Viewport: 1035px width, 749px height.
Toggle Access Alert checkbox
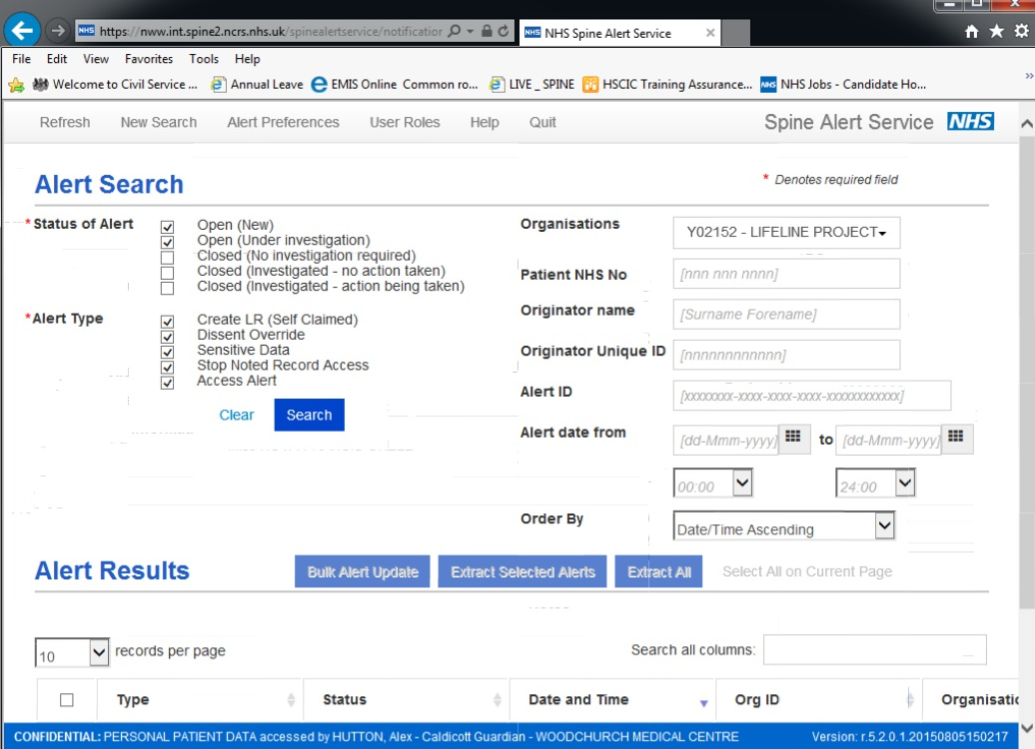pyautogui.click(x=168, y=383)
